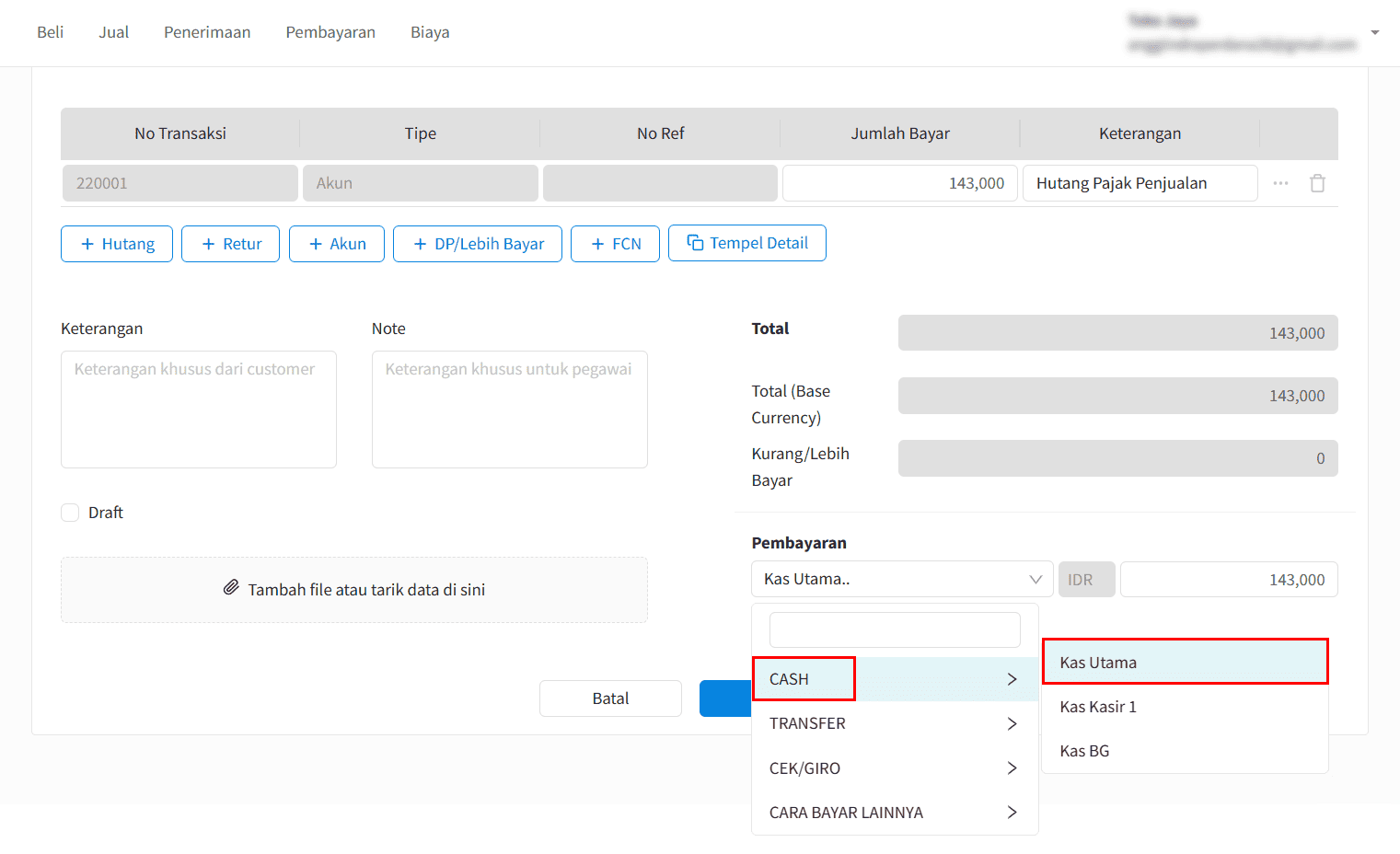This screenshot has height=854, width=1400.
Task: Click the + Akun button
Action: [337, 244]
